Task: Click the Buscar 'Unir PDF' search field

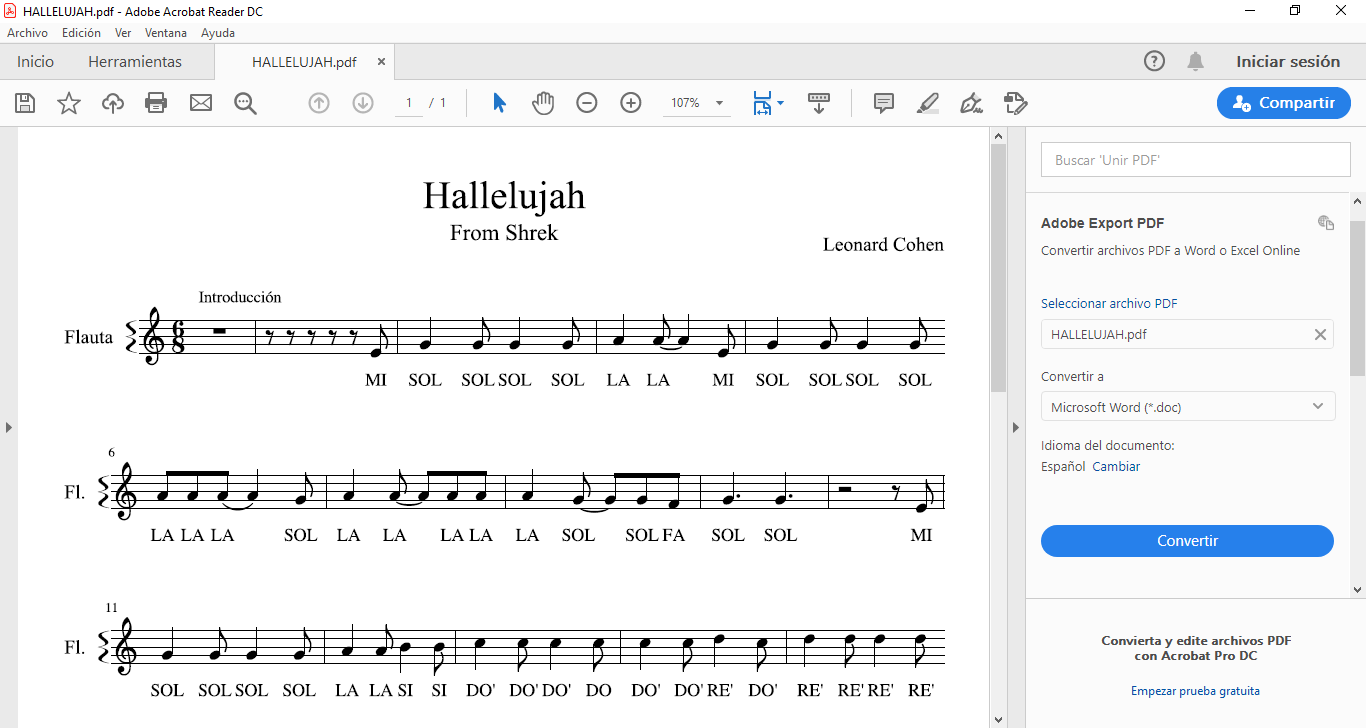Action: 1195,160
